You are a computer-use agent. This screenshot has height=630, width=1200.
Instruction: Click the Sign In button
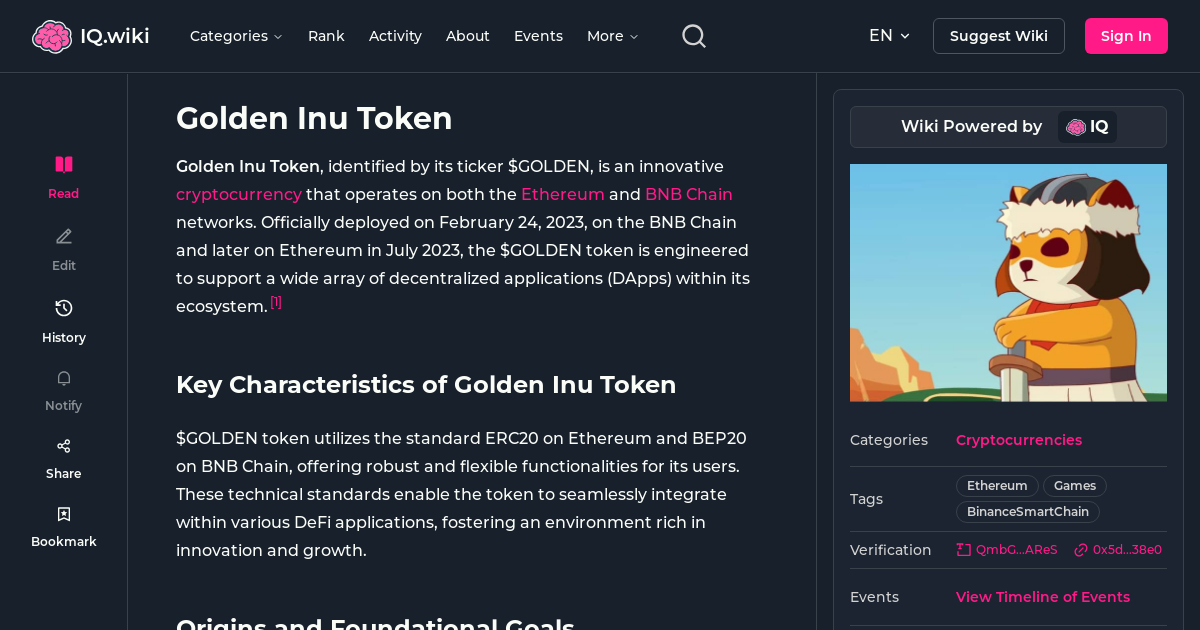point(1126,35)
